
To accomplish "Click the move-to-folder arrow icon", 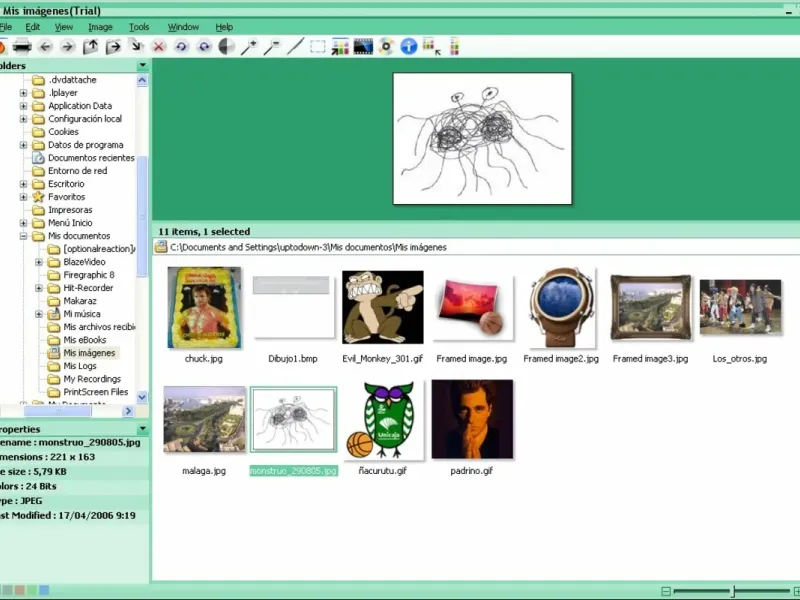I will point(113,47).
